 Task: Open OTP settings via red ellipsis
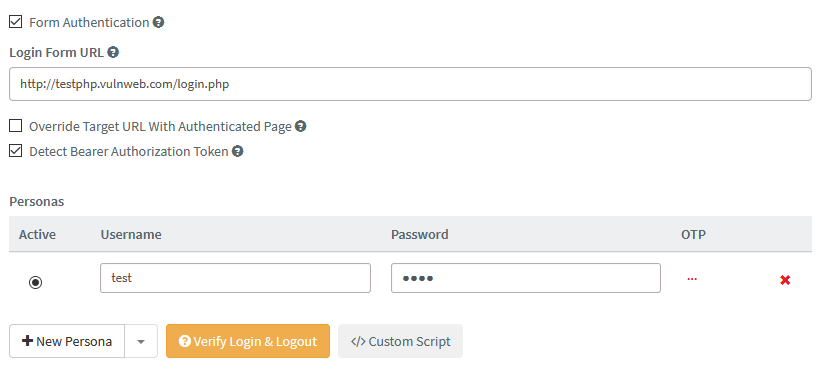692,279
